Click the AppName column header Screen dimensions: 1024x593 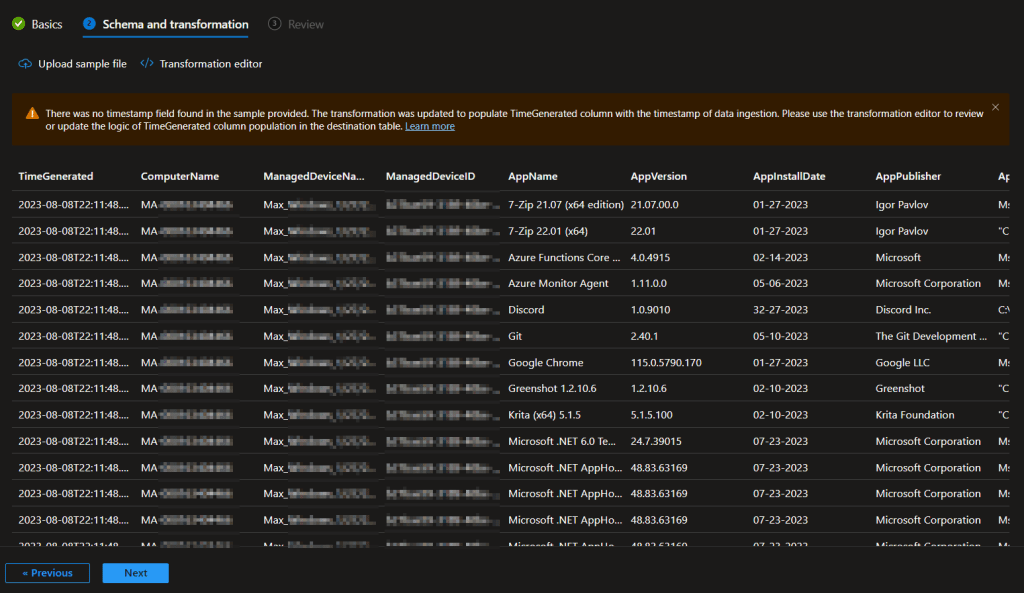(533, 176)
